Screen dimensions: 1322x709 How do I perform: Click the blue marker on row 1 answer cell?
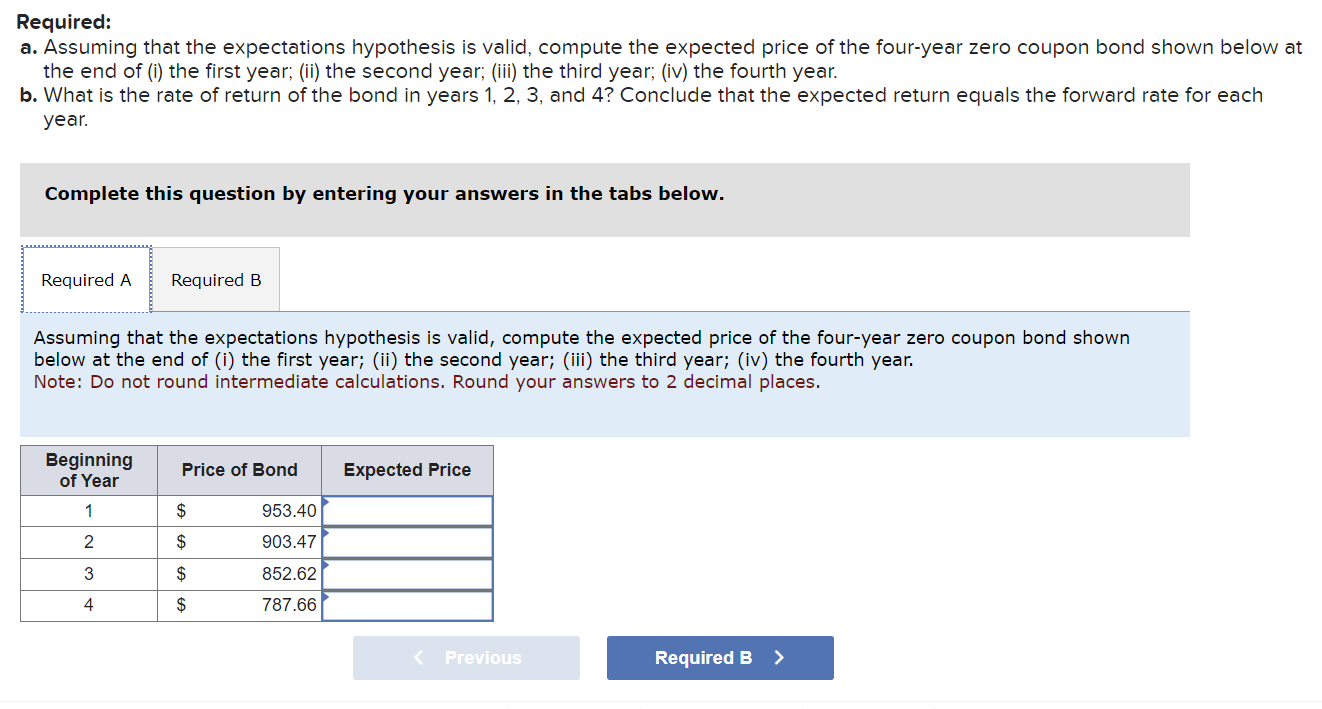tap(325, 502)
